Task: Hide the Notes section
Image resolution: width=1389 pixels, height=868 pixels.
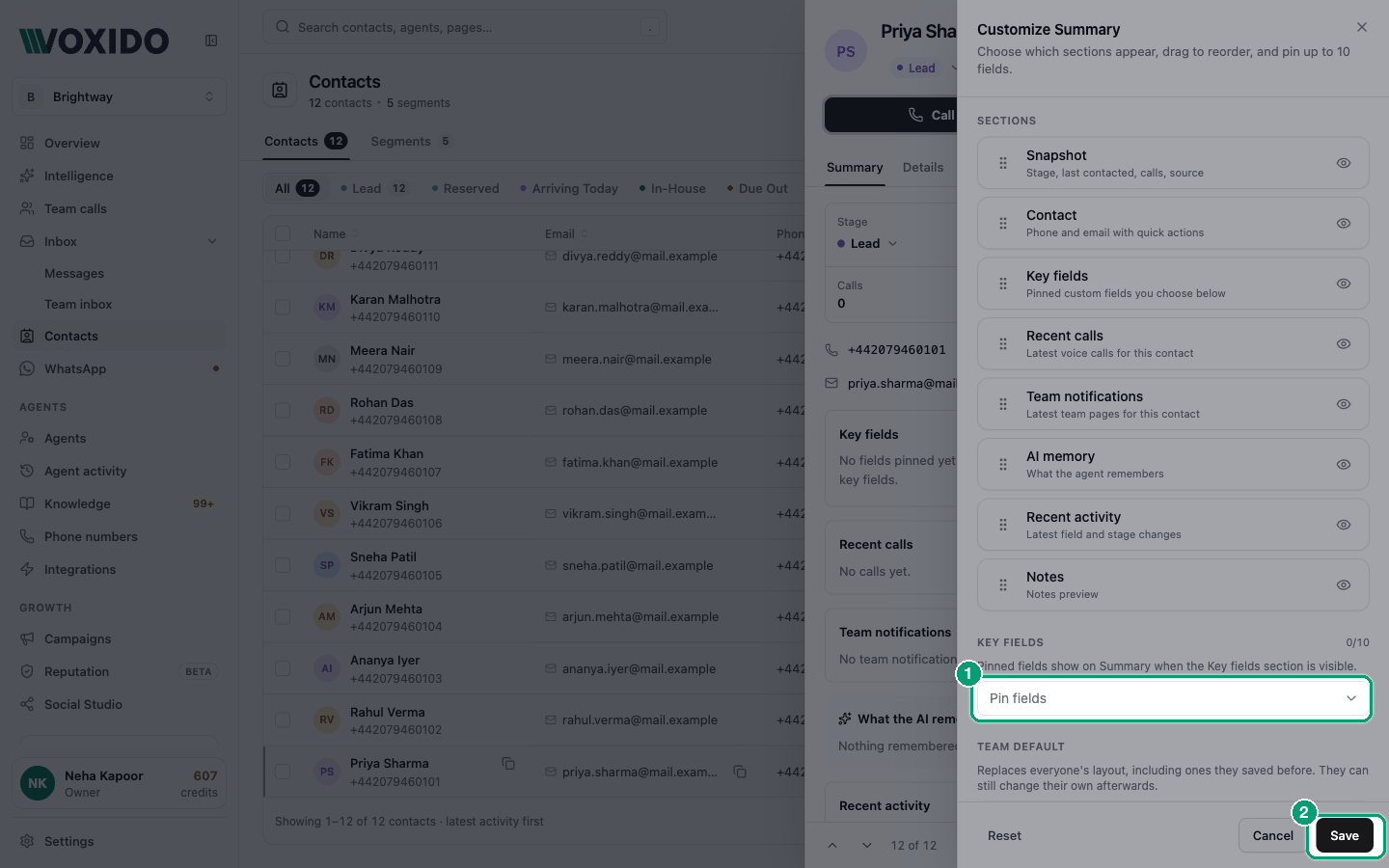Action: (1343, 584)
